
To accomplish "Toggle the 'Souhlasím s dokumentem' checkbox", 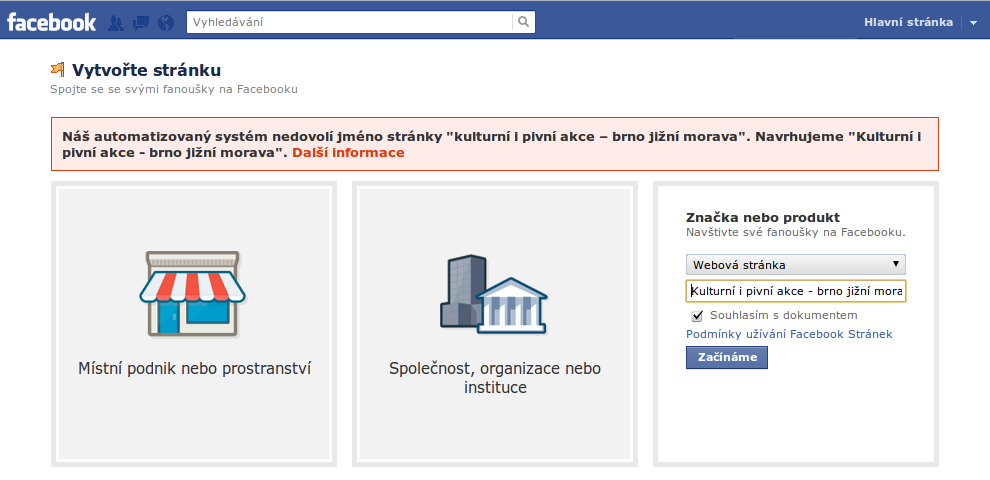I will 697,316.
